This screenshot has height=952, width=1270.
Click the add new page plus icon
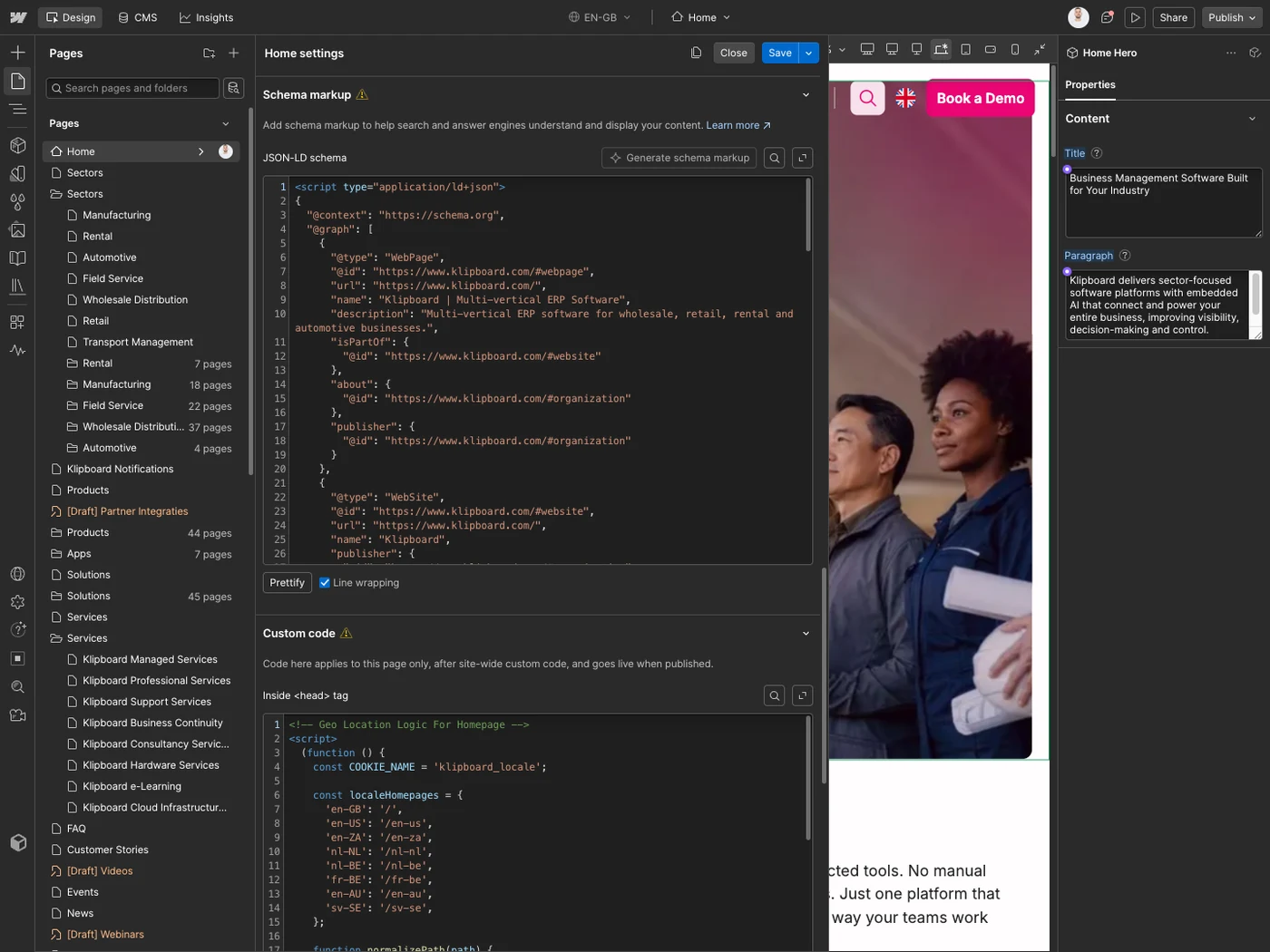point(234,53)
